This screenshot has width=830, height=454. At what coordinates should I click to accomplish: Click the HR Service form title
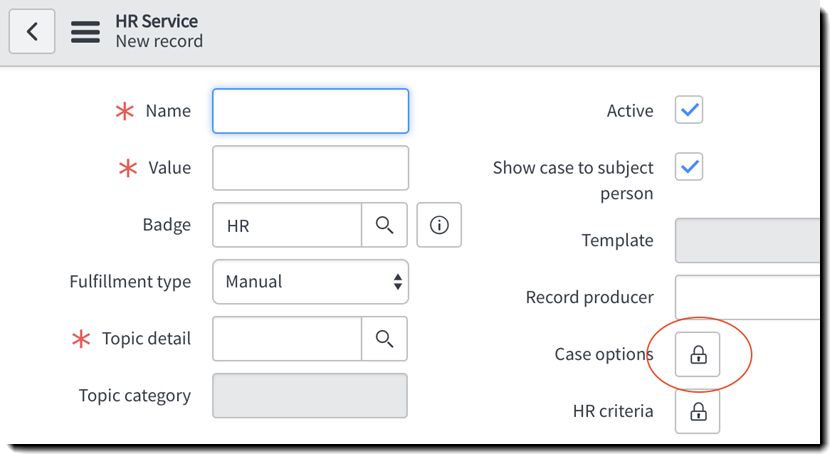coord(156,21)
